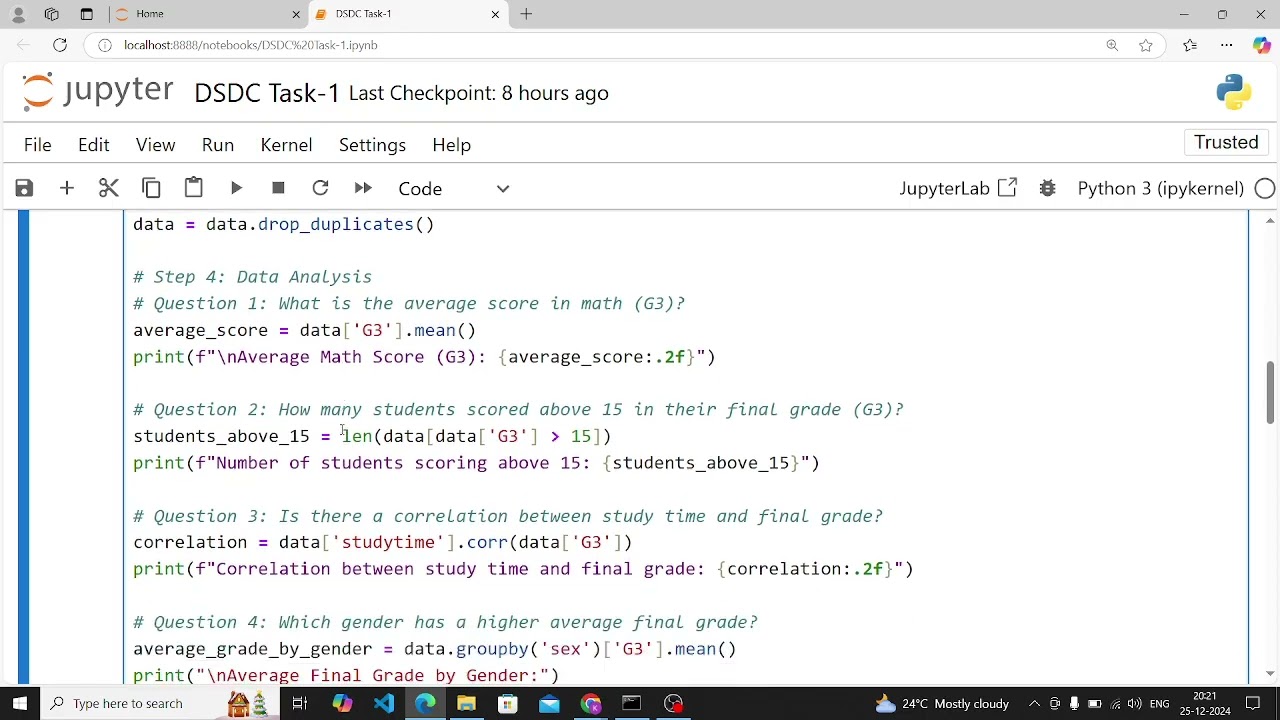Open the Help menu

(x=451, y=145)
